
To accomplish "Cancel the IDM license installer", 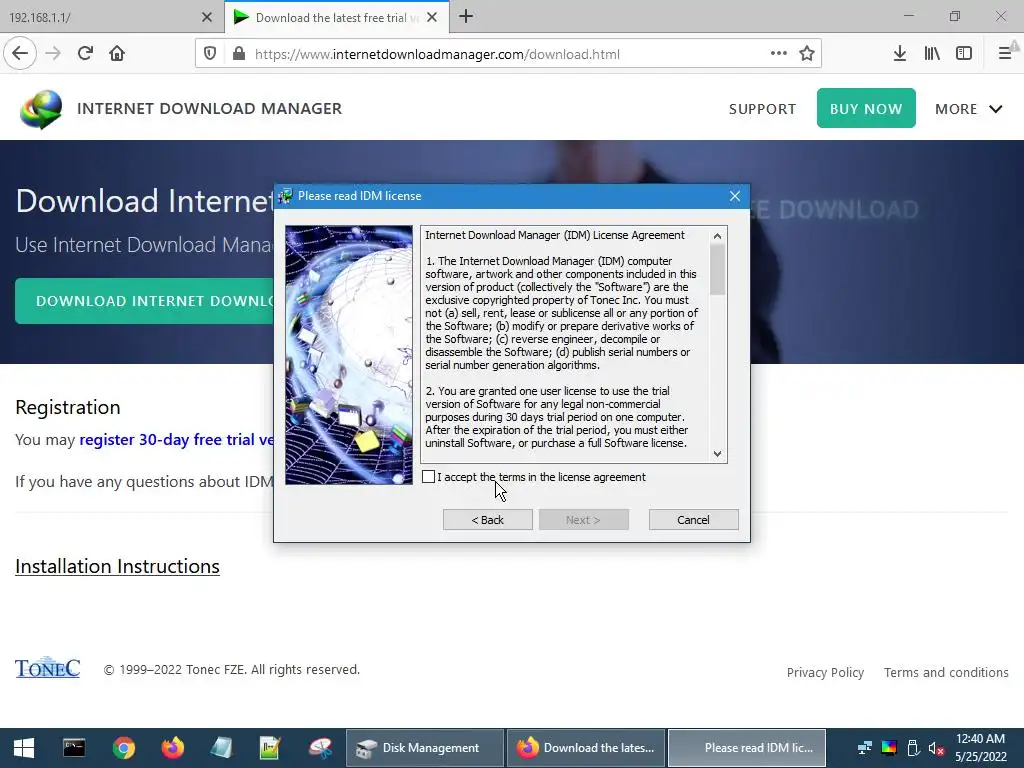I will click(694, 520).
